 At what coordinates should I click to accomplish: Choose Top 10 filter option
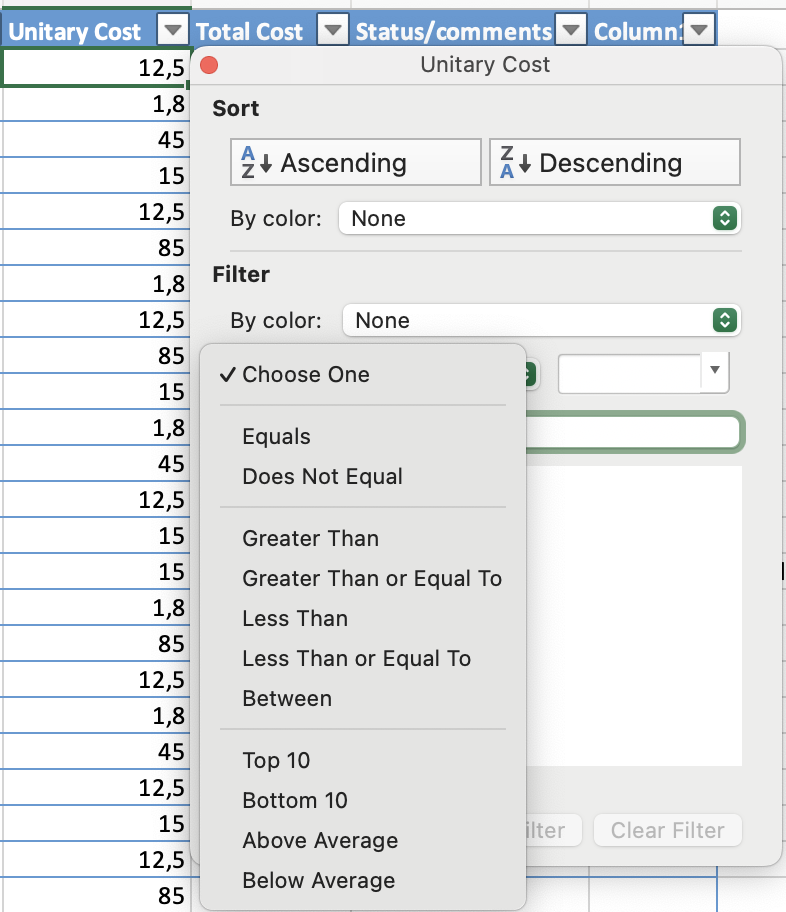(276, 760)
